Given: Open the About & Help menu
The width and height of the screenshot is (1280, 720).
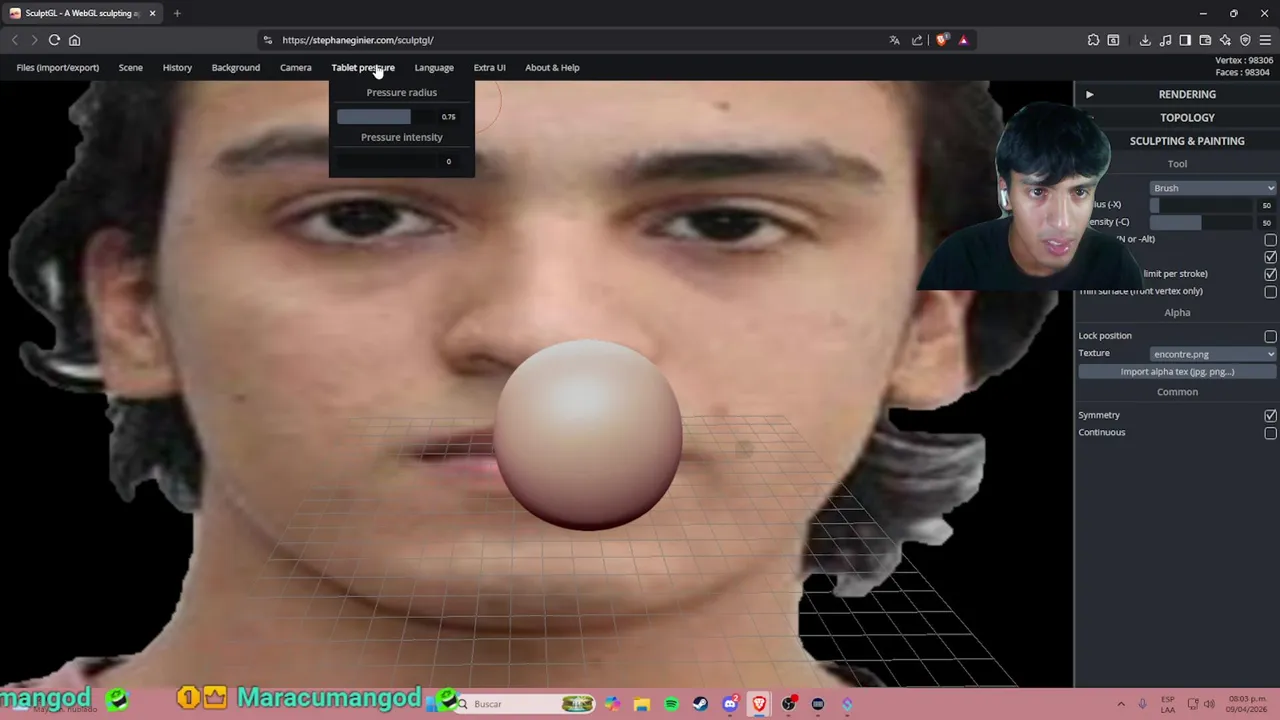Looking at the screenshot, I should click(552, 68).
